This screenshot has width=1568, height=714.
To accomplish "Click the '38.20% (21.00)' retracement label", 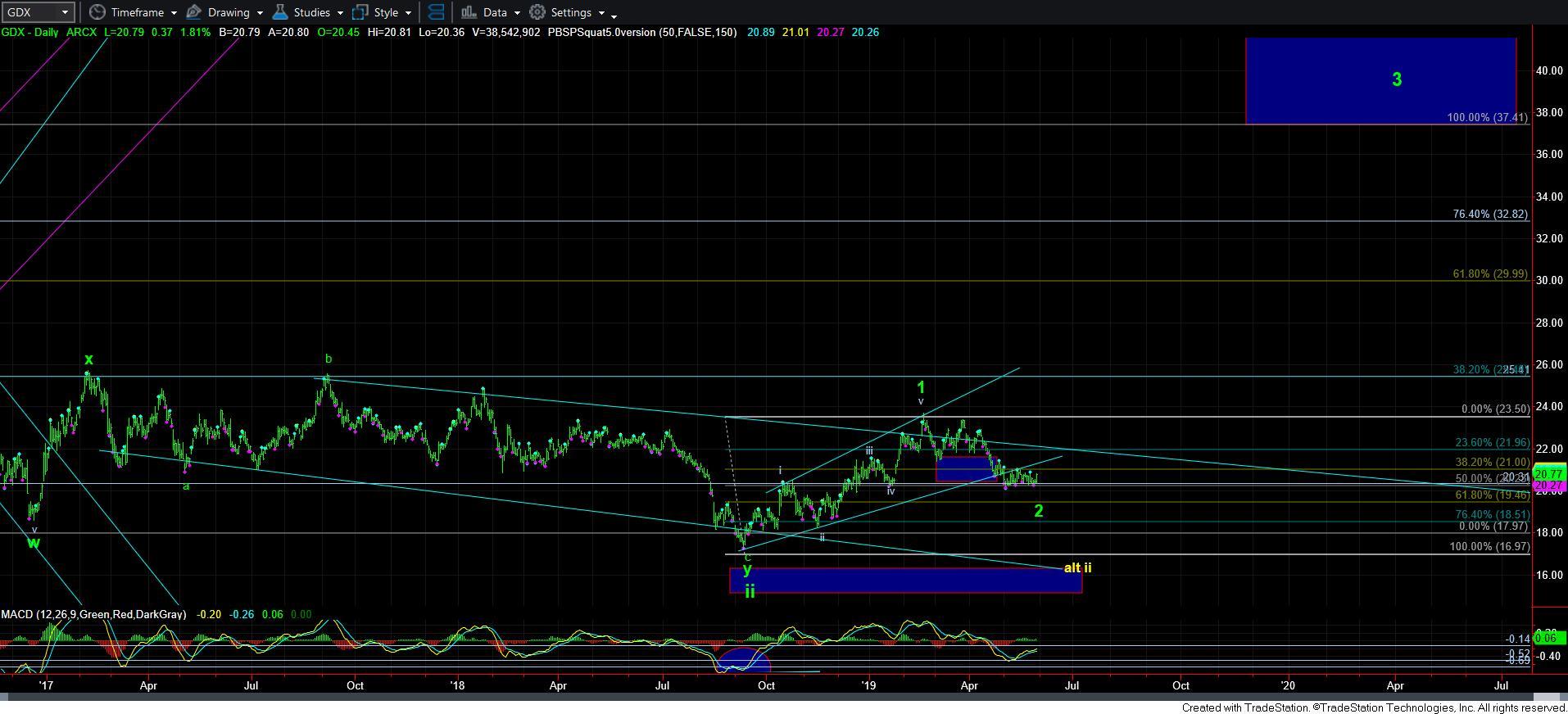I will (x=1492, y=462).
